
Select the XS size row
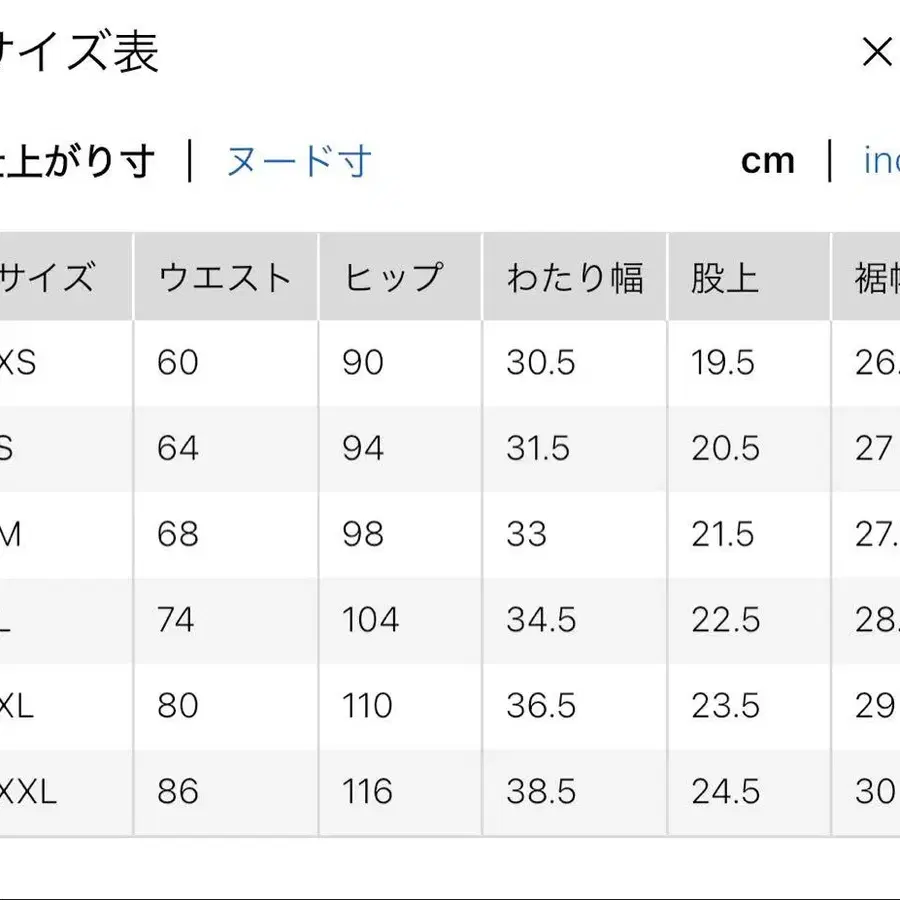point(18,363)
